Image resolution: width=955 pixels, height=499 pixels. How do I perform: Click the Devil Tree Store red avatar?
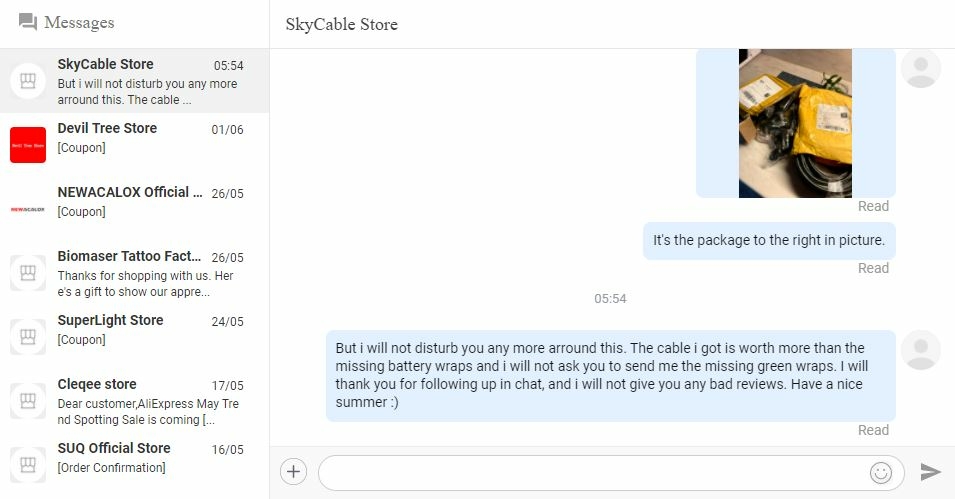28,145
